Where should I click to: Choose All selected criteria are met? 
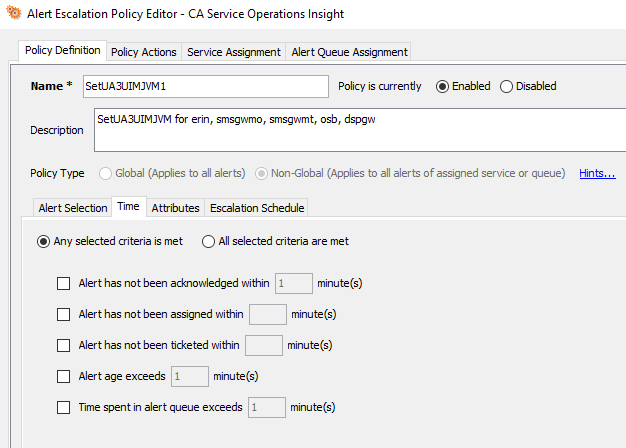tap(208, 241)
